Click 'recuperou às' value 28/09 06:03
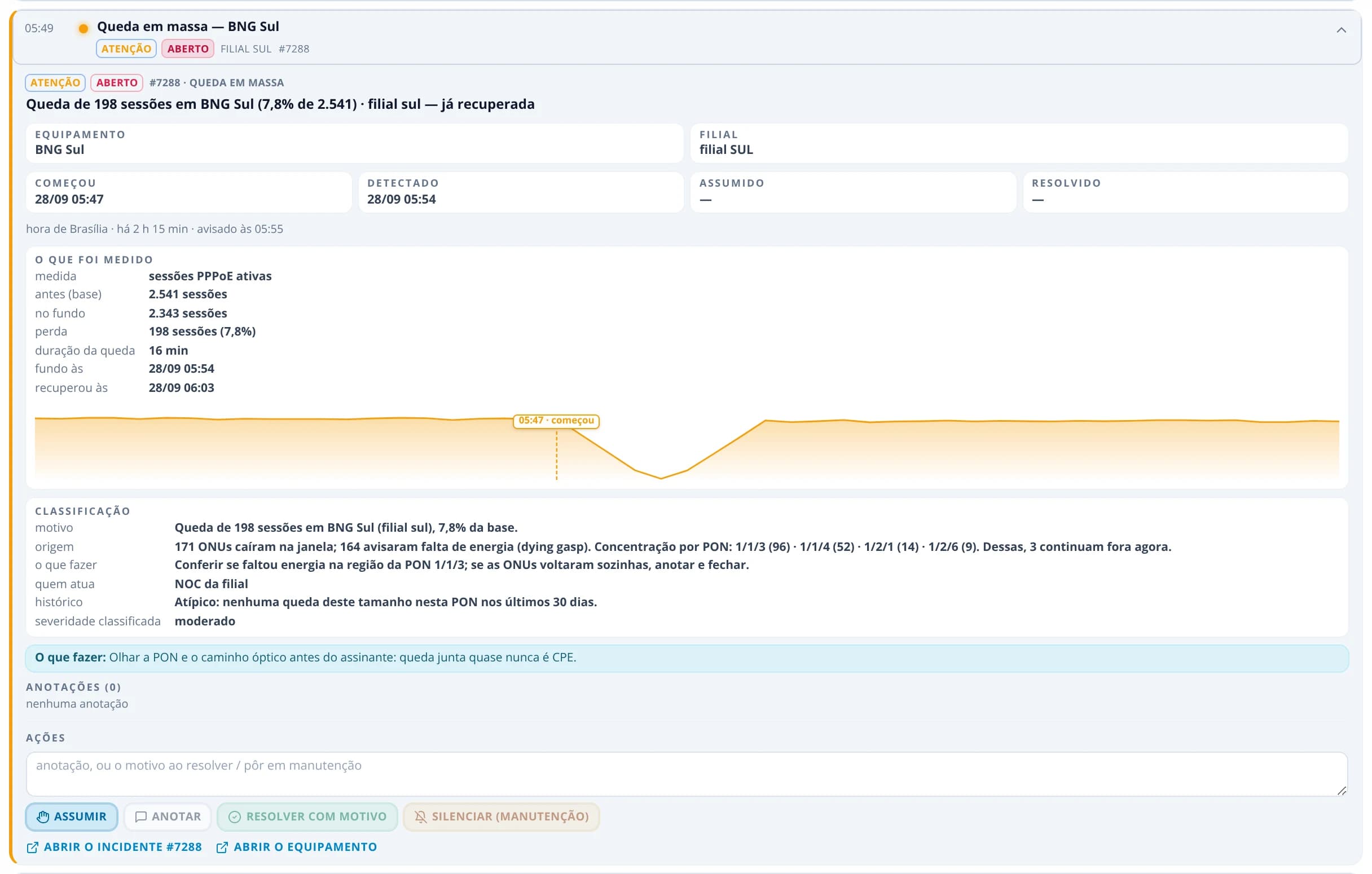Viewport: 1372px width, 874px height. [182, 388]
